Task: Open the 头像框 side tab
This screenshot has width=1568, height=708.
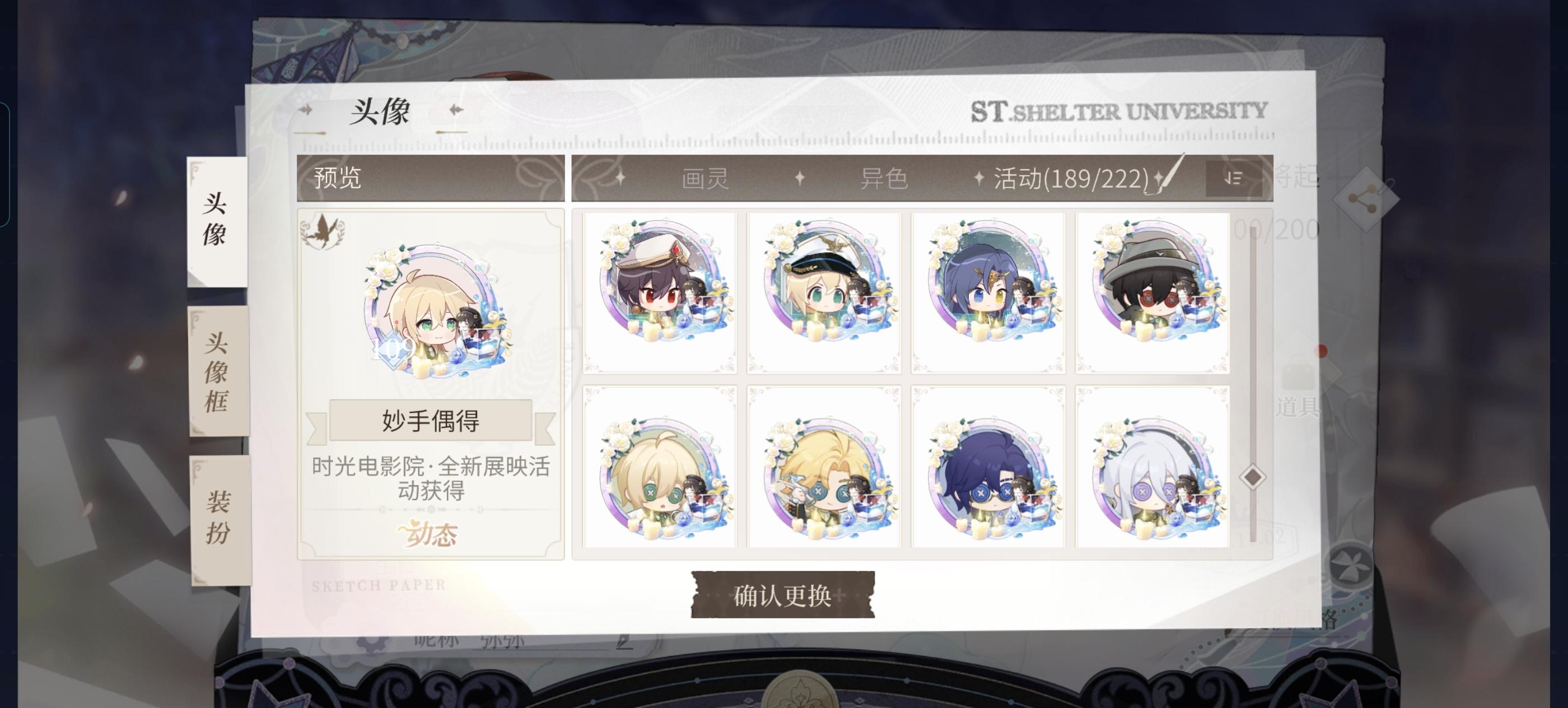Action: pyautogui.click(x=217, y=372)
